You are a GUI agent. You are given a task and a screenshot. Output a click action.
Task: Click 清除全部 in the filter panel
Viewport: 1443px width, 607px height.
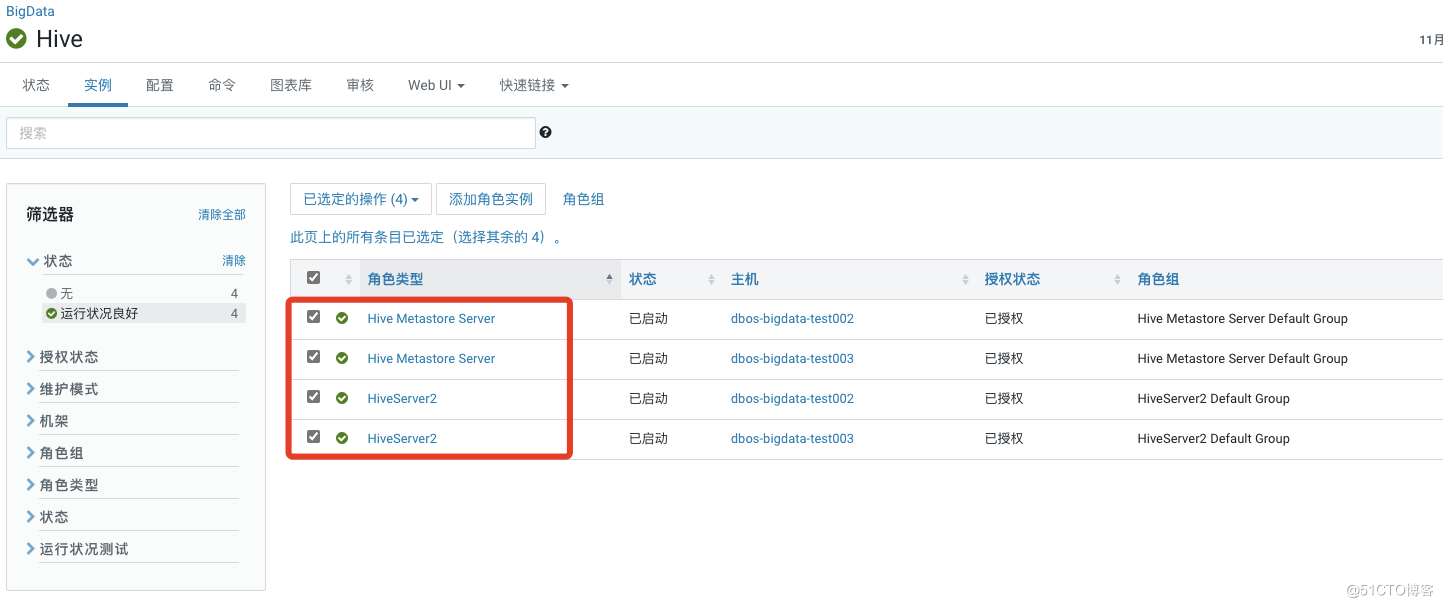click(x=222, y=215)
